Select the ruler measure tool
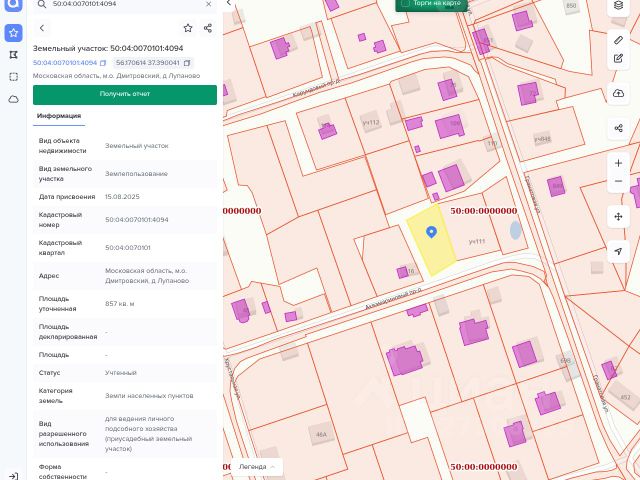 click(618, 40)
